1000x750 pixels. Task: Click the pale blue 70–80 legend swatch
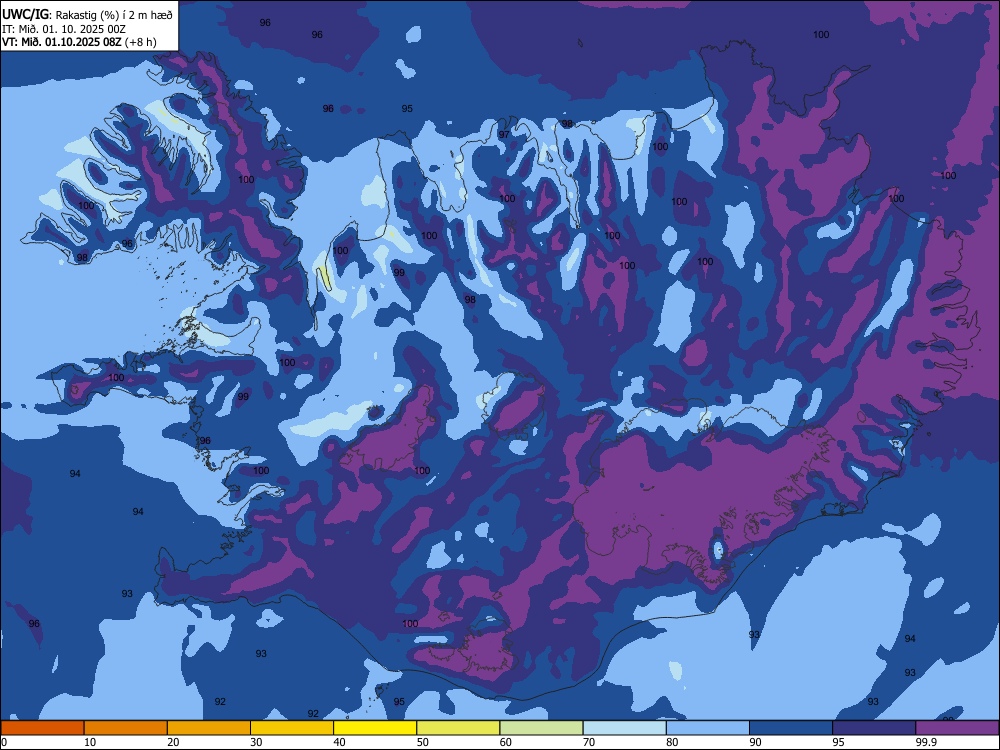click(625, 728)
